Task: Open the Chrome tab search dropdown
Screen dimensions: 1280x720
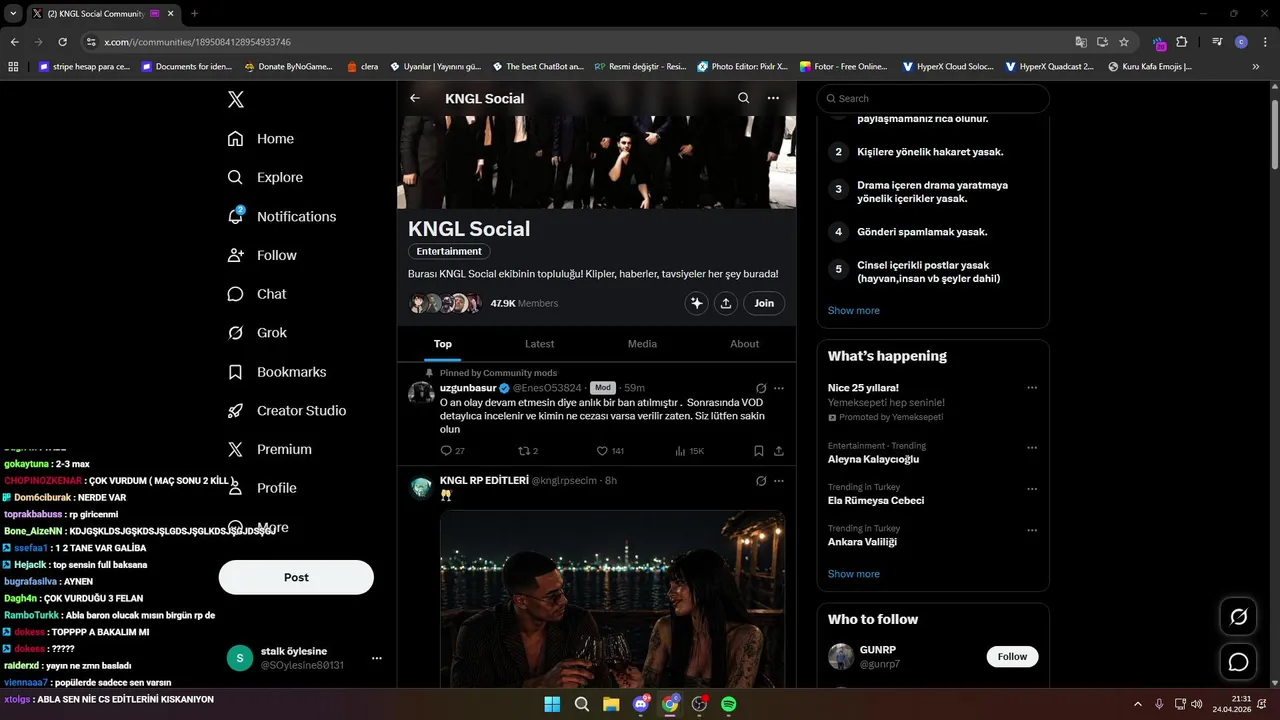Action: click(x=13, y=13)
